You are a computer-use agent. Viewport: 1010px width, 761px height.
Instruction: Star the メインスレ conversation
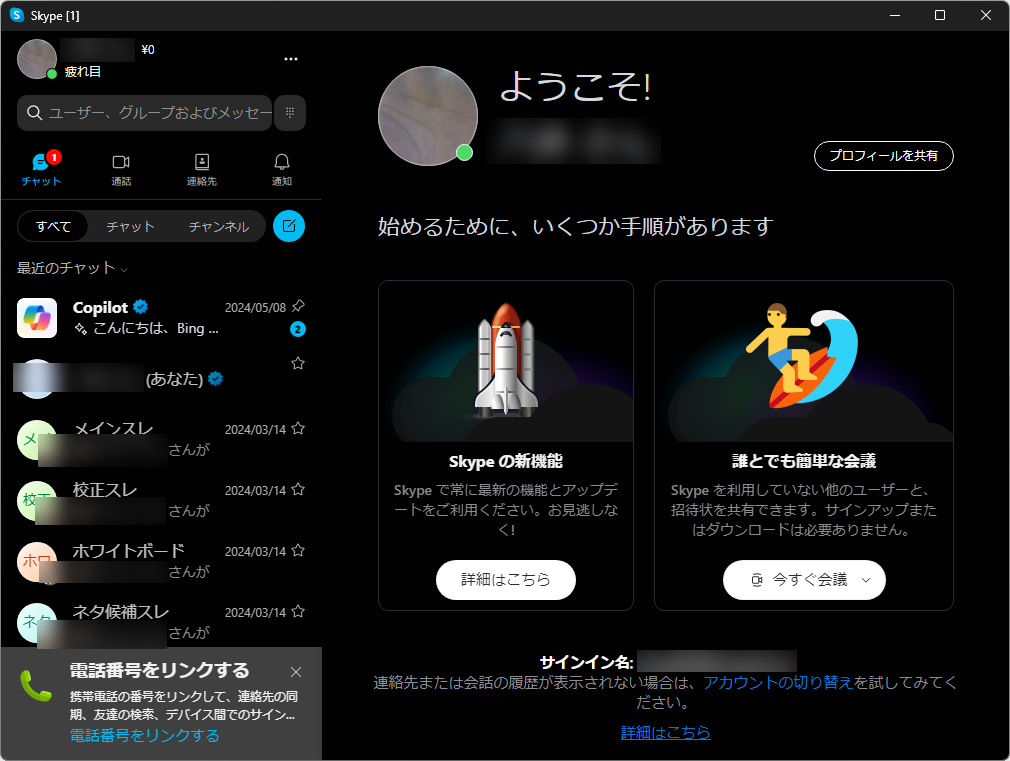297,428
